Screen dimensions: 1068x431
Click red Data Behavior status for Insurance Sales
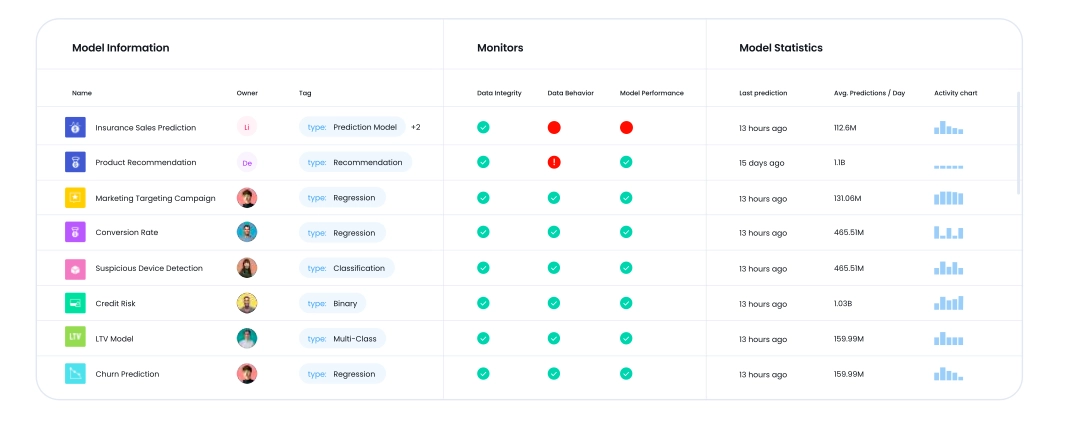tap(554, 127)
